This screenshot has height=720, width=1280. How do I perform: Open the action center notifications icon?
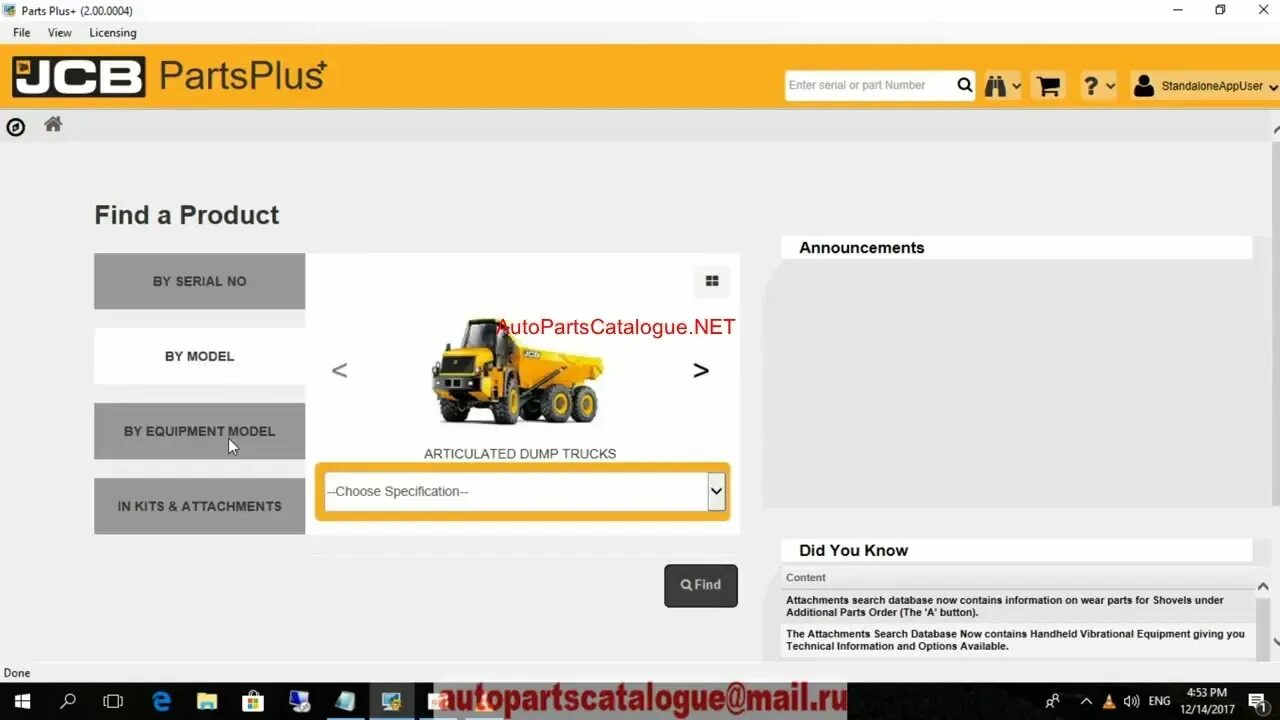tap(1258, 701)
